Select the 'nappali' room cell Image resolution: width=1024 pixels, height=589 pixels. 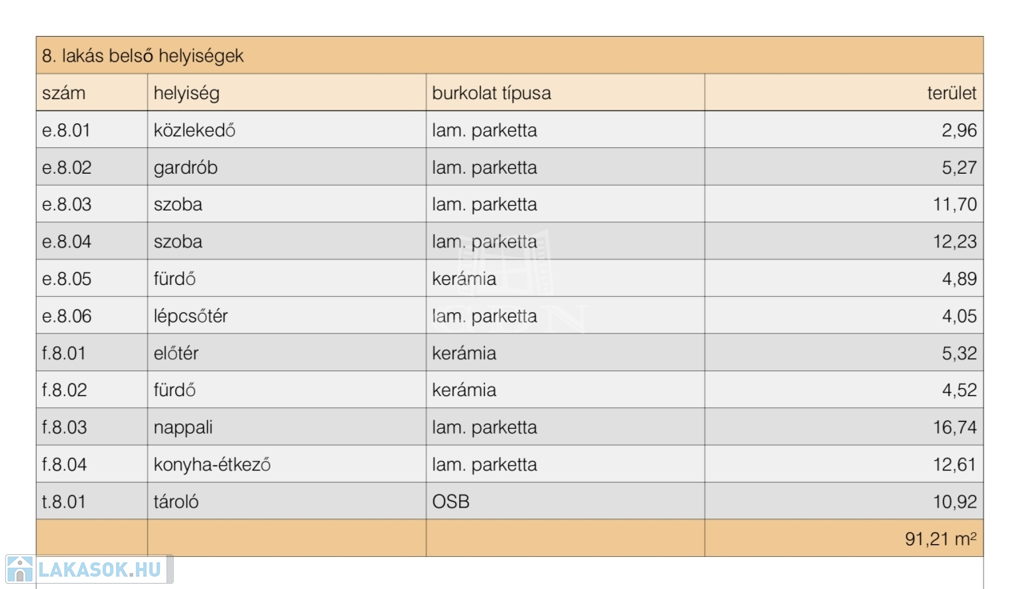pos(183,427)
